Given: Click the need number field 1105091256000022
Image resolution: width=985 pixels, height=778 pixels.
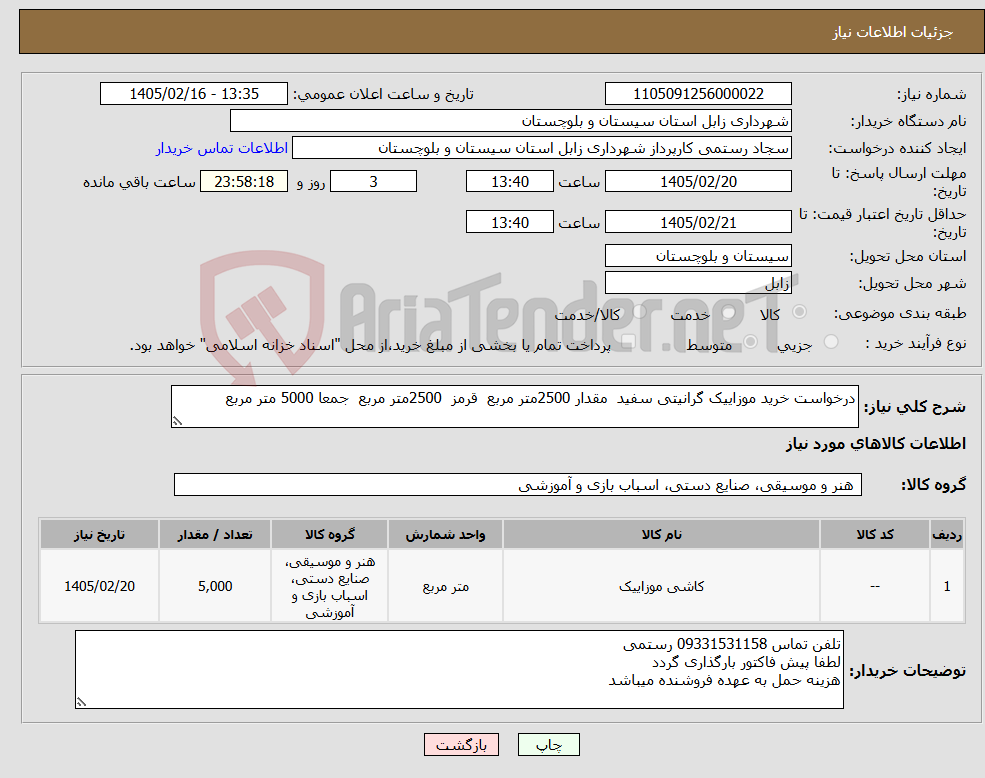Looking at the screenshot, I should [x=698, y=94].
